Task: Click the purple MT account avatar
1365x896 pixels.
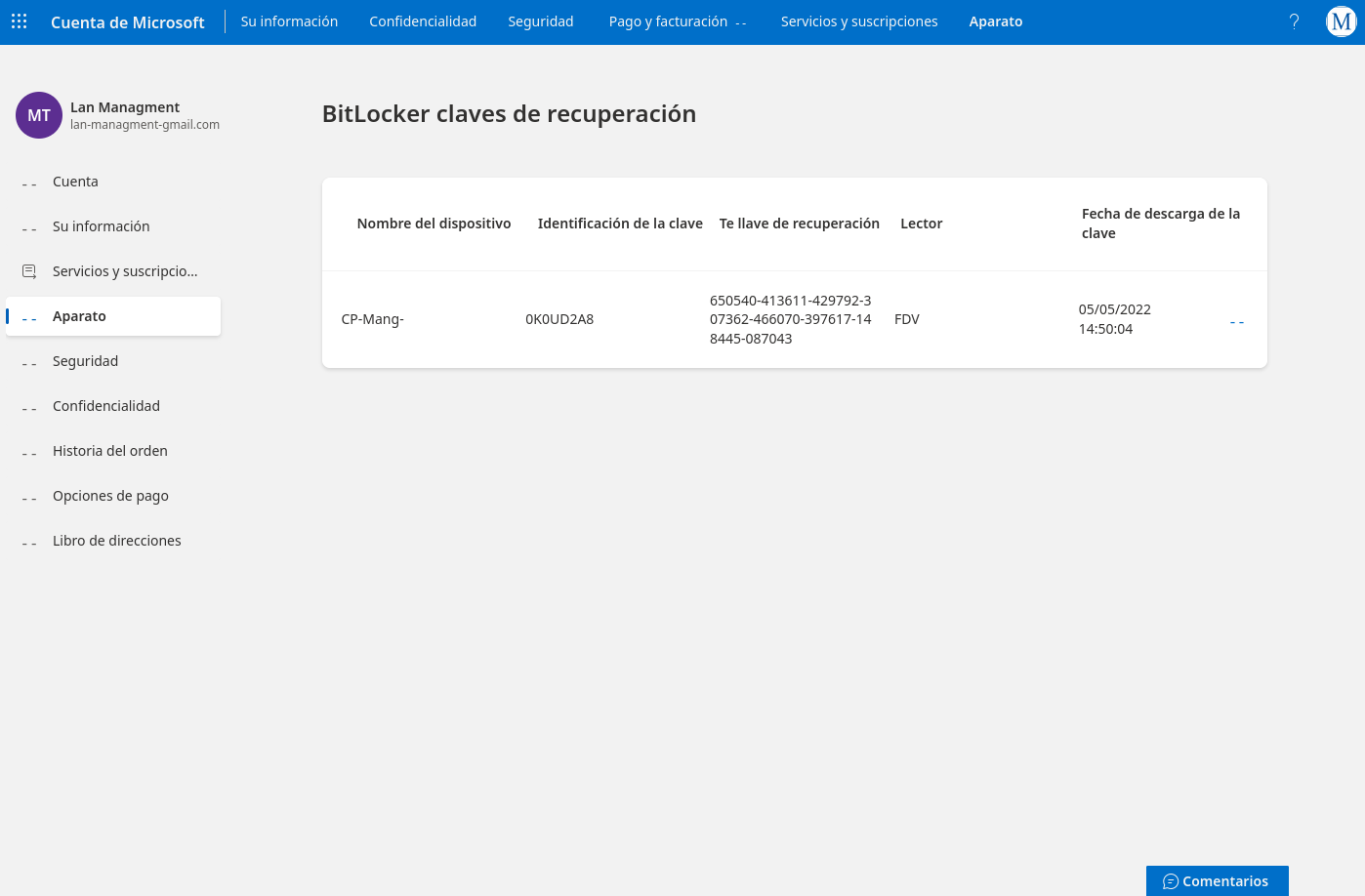Action: tap(39, 115)
